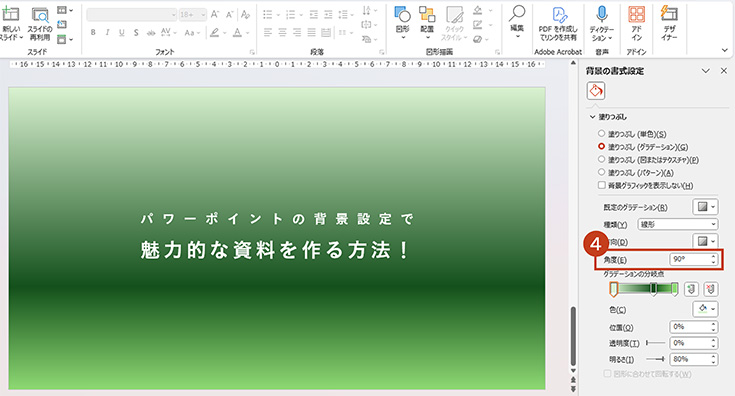
Task: Center text in paragraph group
Action: point(282,32)
